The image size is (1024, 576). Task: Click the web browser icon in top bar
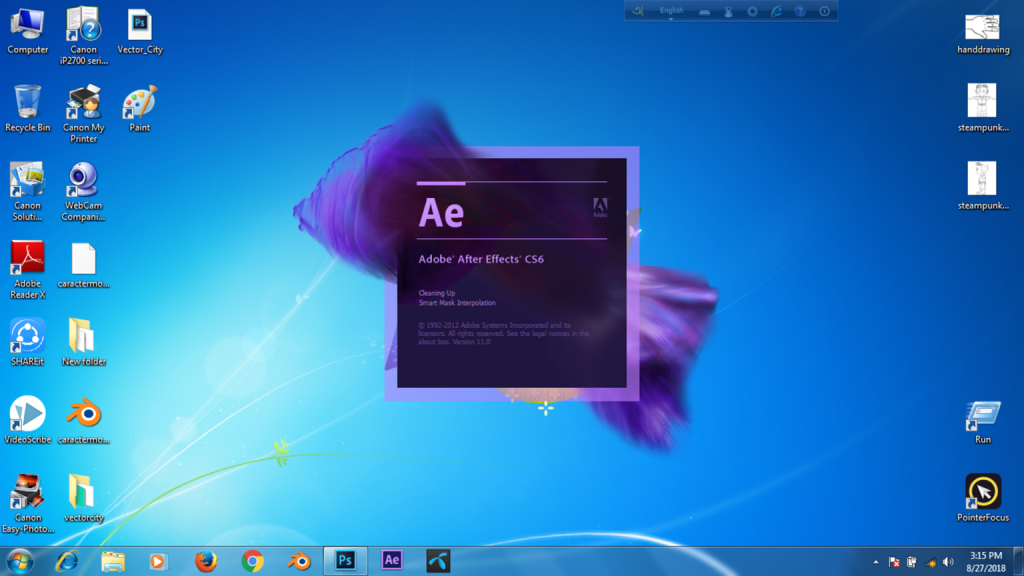(776, 11)
